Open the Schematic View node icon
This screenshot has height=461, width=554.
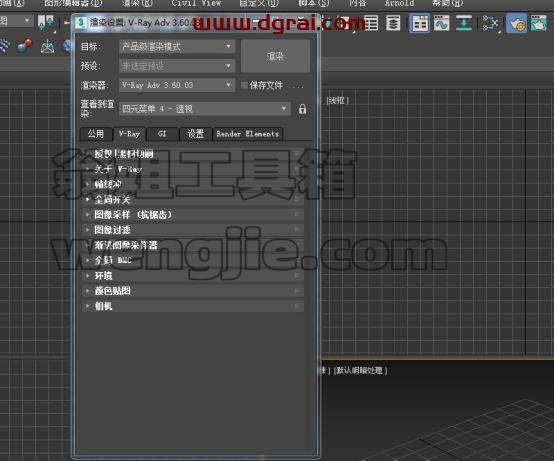(490, 23)
